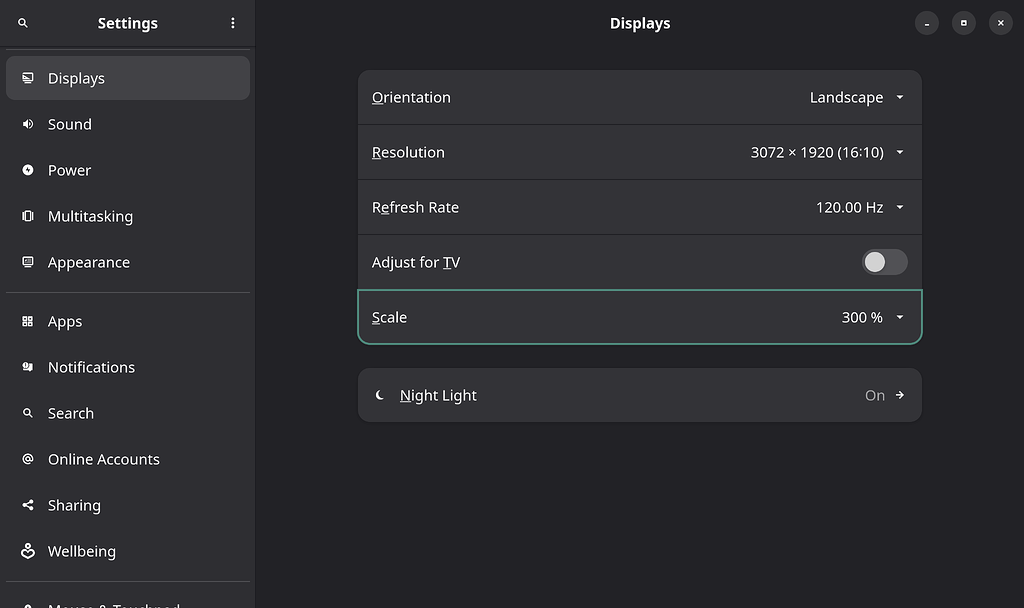This screenshot has width=1024, height=608.
Task: Open Search settings in the sidebar
Action: tap(71, 413)
